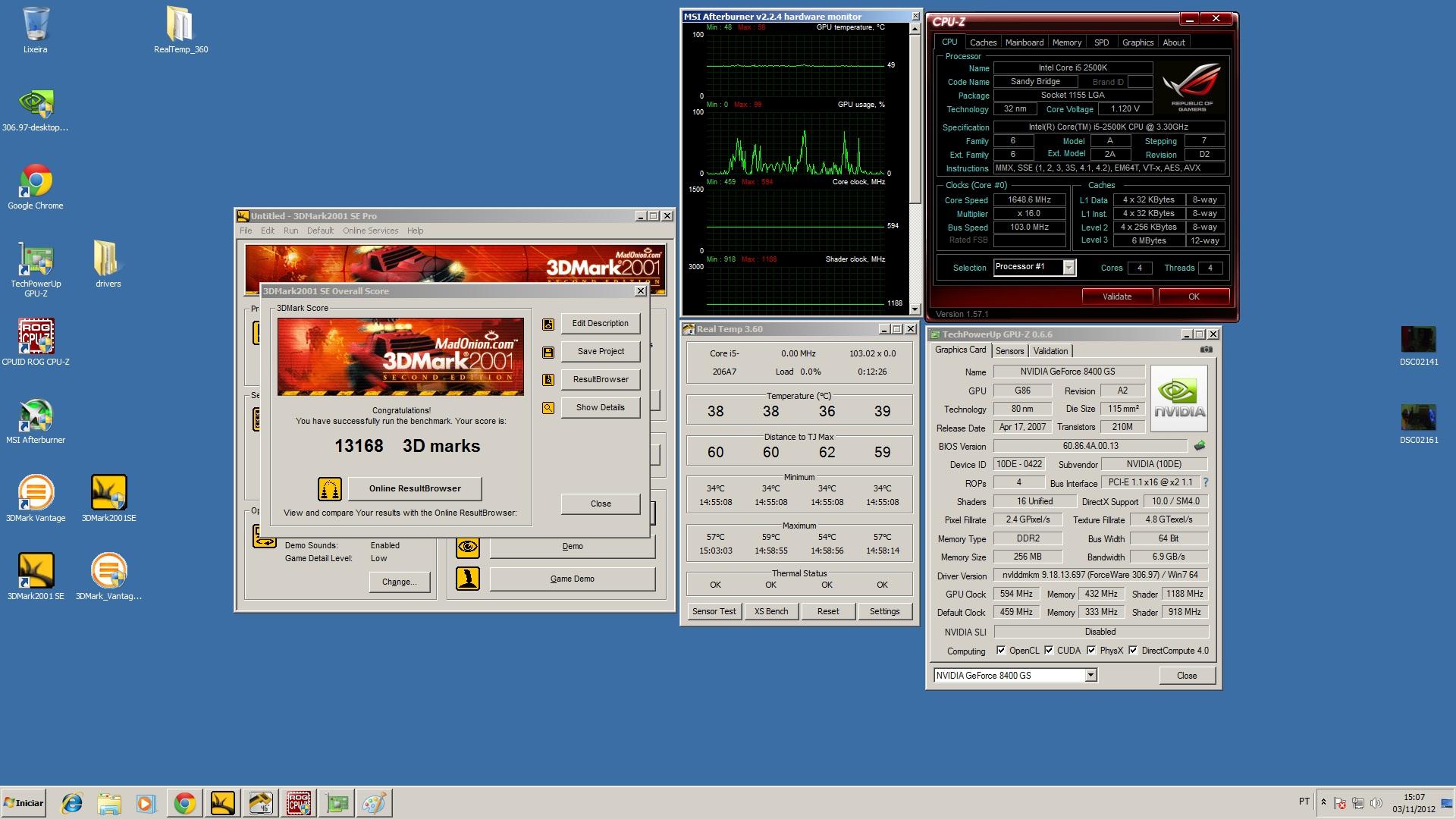Click the joystick icon next to Game Demo

click(x=468, y=579)
